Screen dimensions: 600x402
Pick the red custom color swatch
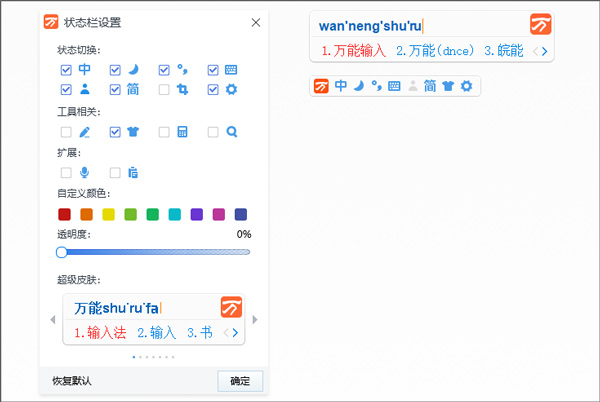(x=64, y=214)
